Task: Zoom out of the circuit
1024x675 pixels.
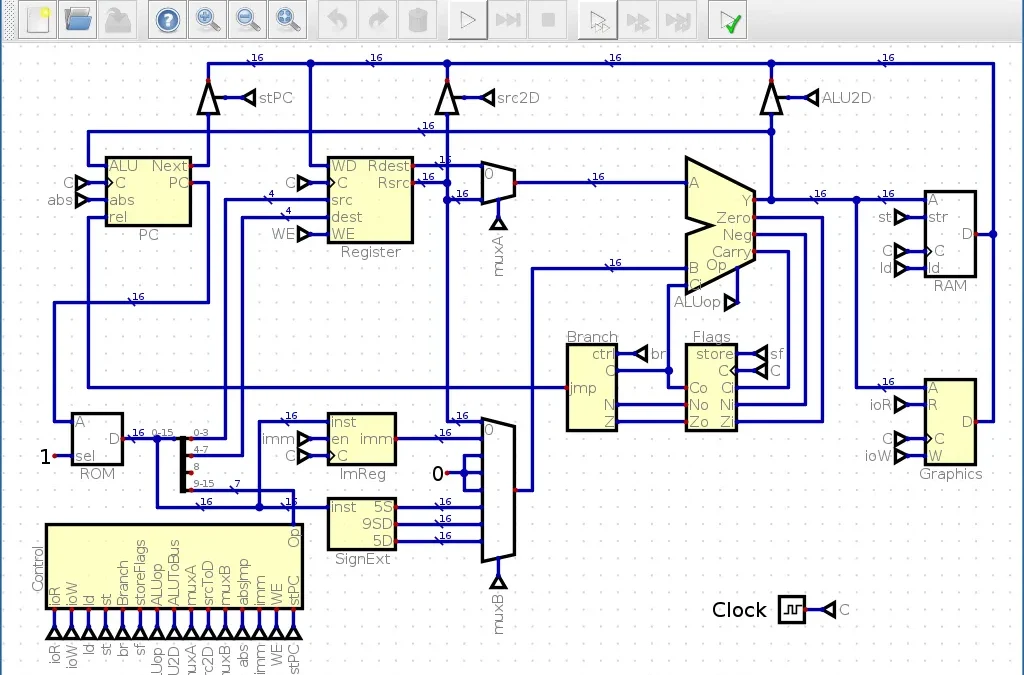Action: (246, 19)
